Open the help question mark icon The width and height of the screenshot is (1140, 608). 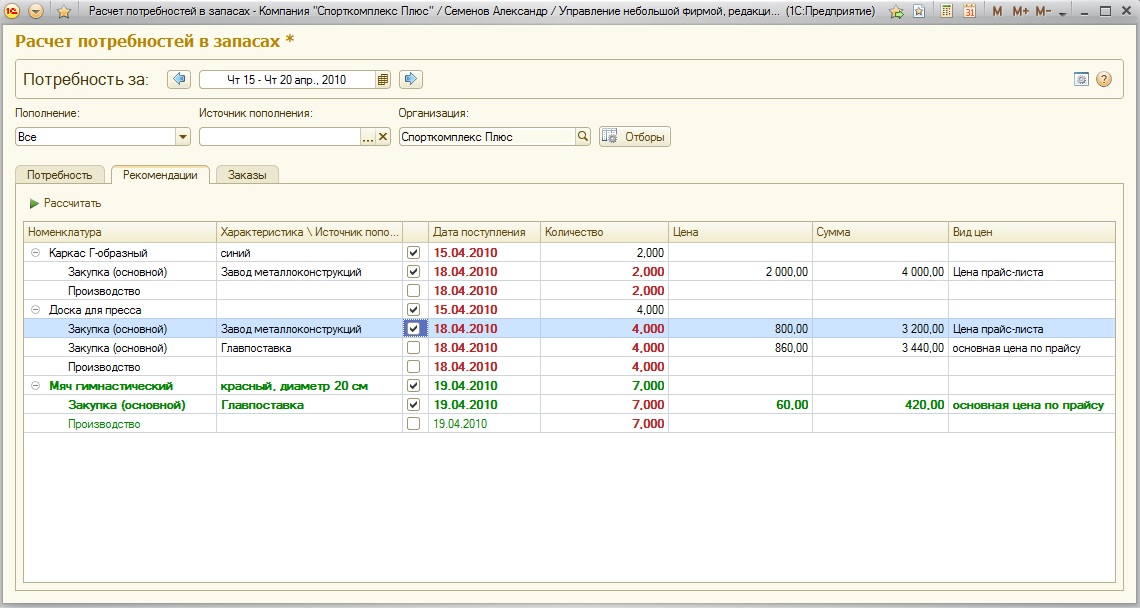point(1104,80)
